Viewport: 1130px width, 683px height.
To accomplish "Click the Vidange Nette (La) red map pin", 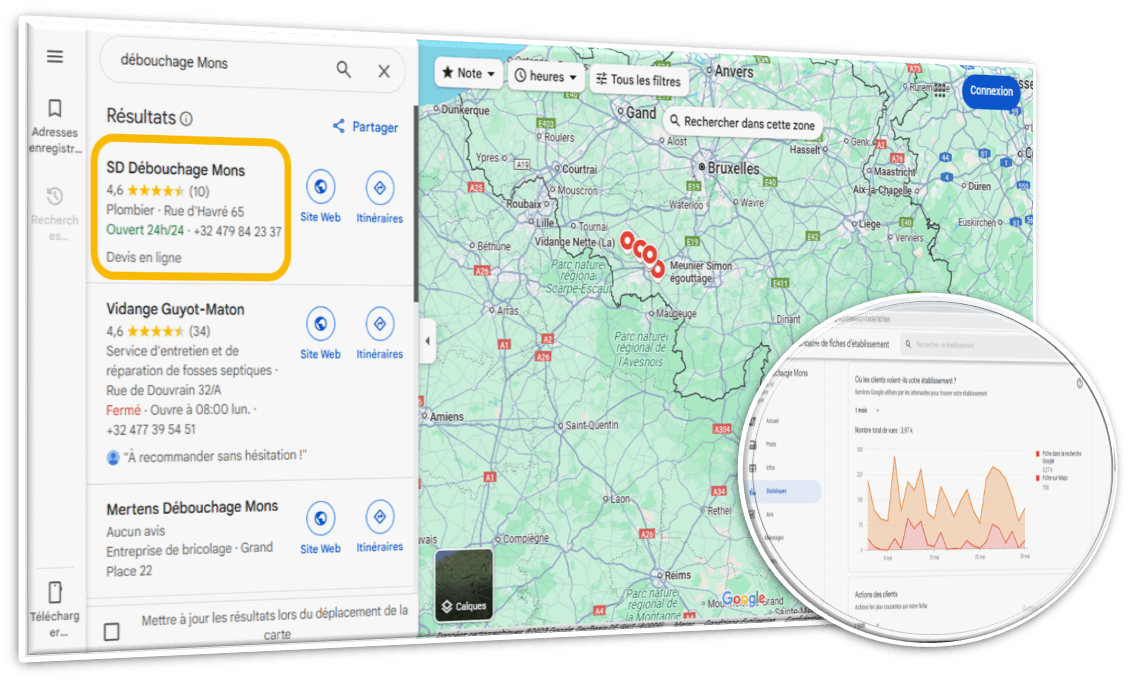I will 628,241.
